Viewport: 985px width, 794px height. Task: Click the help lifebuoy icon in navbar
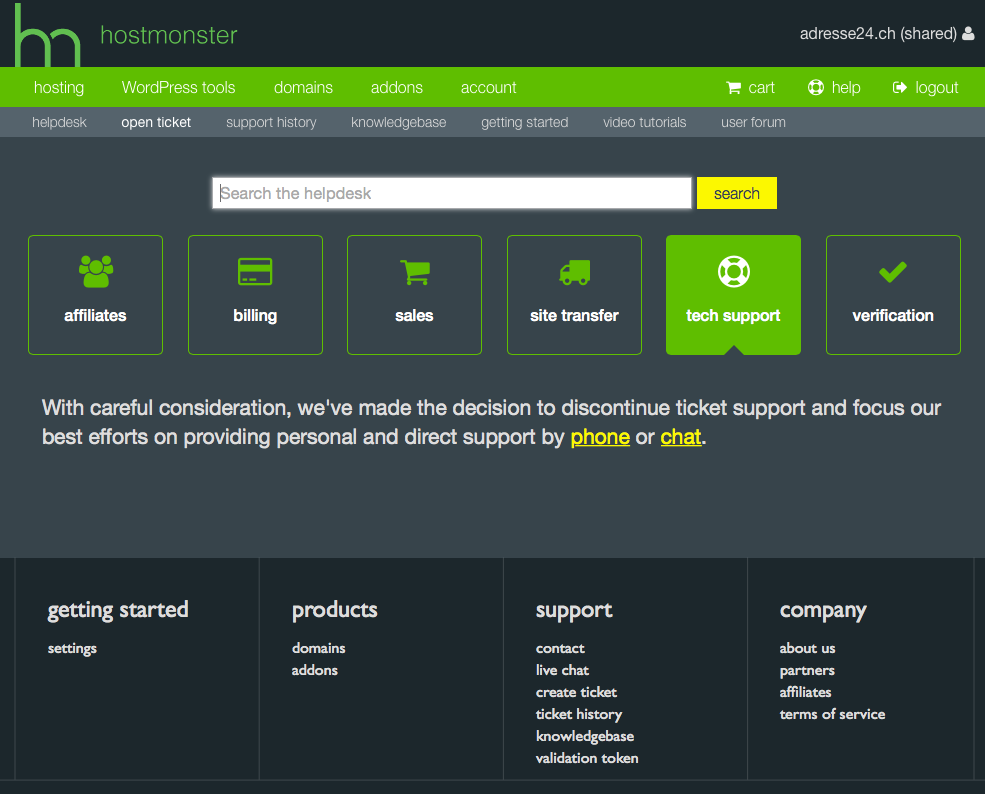[x=815, y=87]
